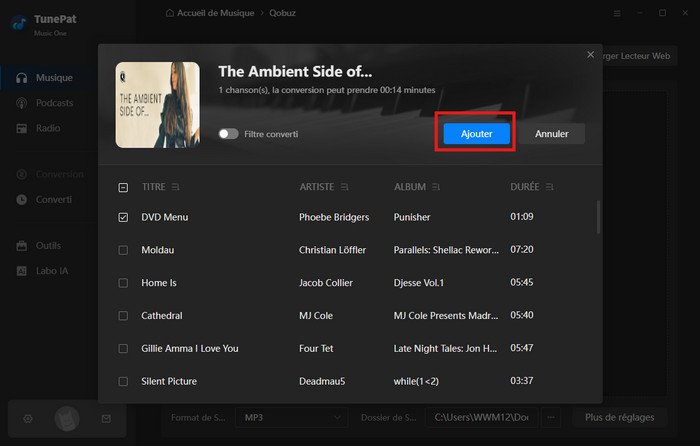The width and height of the screenshot is (700, 446).
Task: Click the Annuler button
Action: point(552,133)
